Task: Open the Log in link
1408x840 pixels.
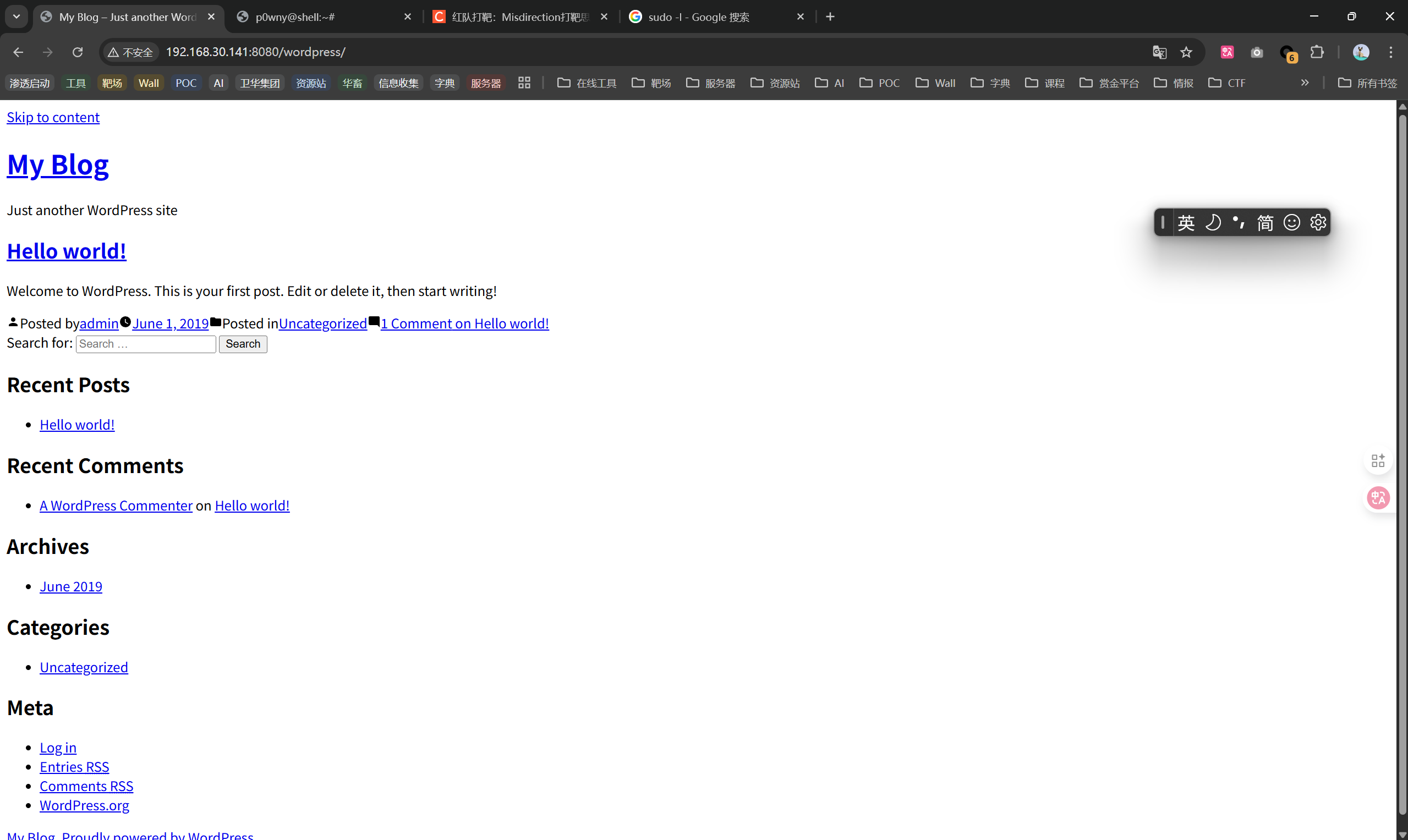Action: [58, 747]
